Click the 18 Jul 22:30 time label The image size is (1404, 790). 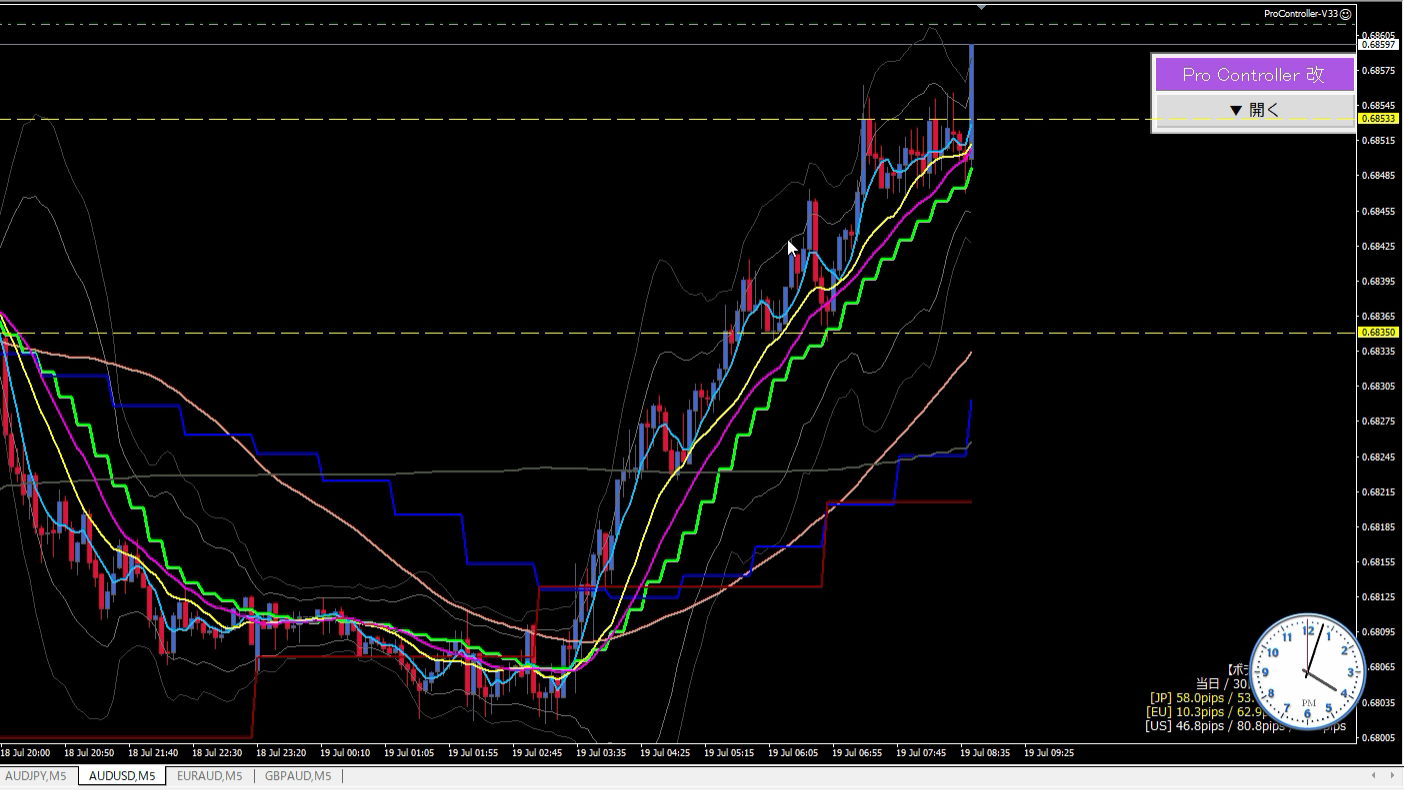[x=217, y=753]
